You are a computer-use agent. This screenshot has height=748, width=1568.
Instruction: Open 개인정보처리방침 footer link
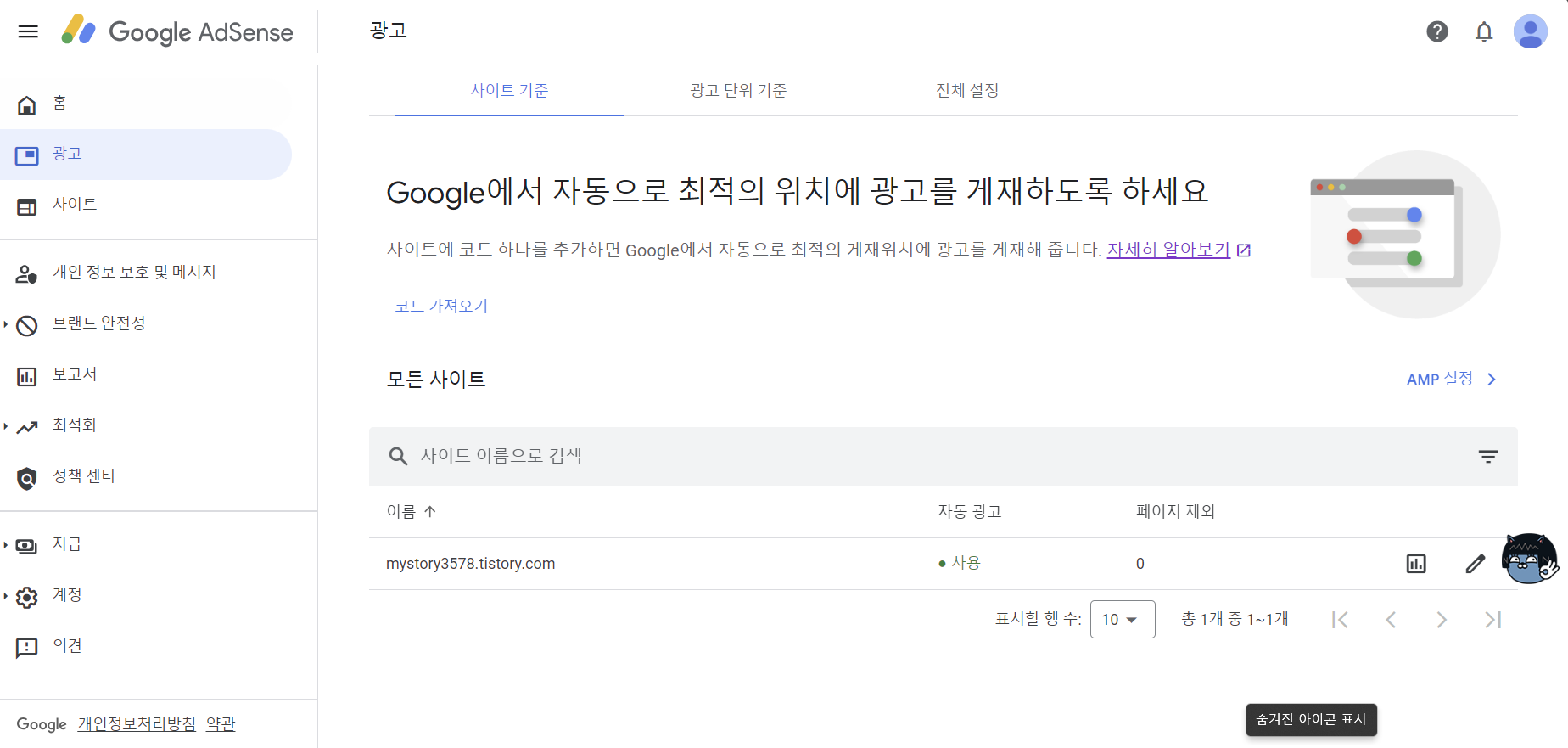pyautogui.click(x=137, y=724)
